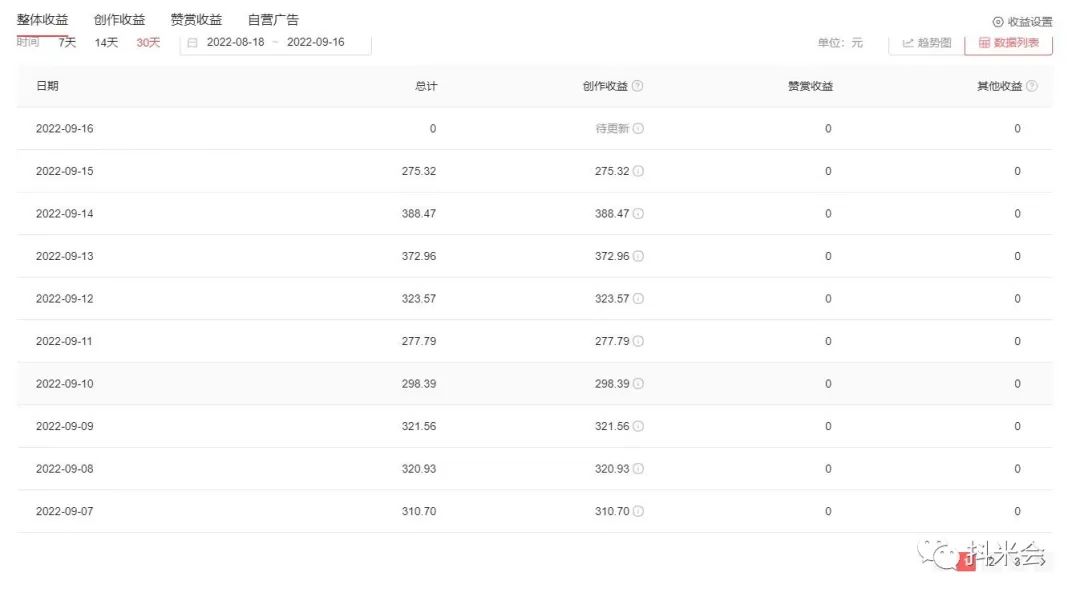Switch to the 创作收益 tab
This screenshot has height=601, width=1080.
119,18
